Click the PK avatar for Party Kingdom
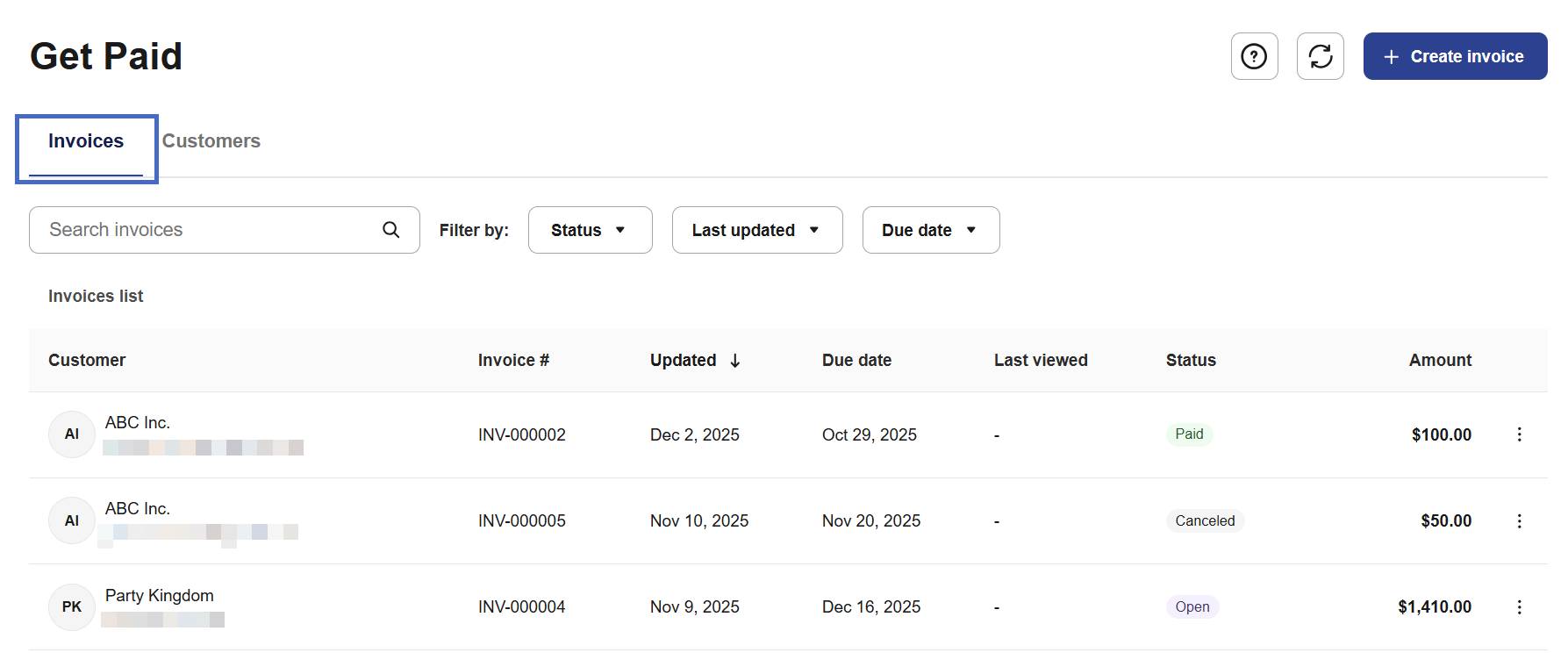 (x=72, y=607)
